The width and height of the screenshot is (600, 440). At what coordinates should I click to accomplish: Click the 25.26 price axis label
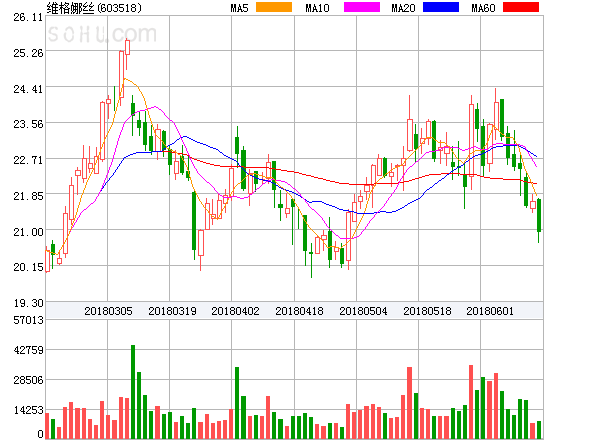coord(28,53)
